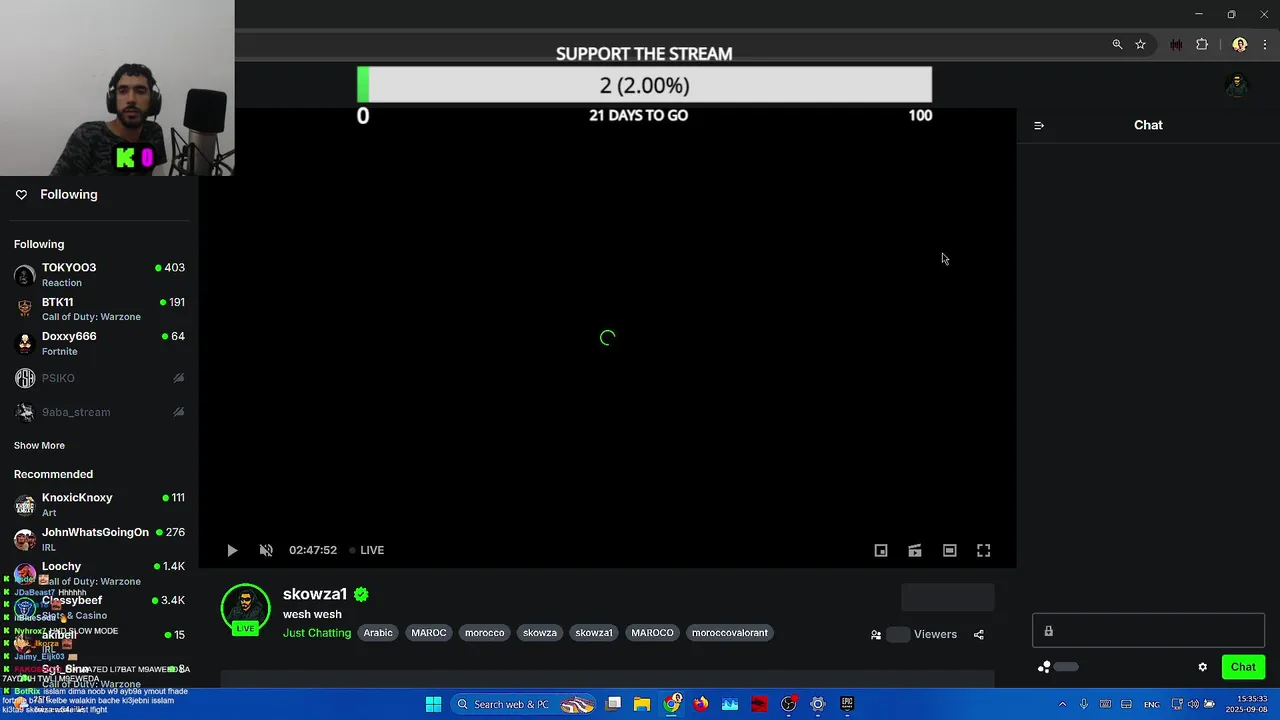
Task: Open chat settings gear
Action: [1203, 667]
